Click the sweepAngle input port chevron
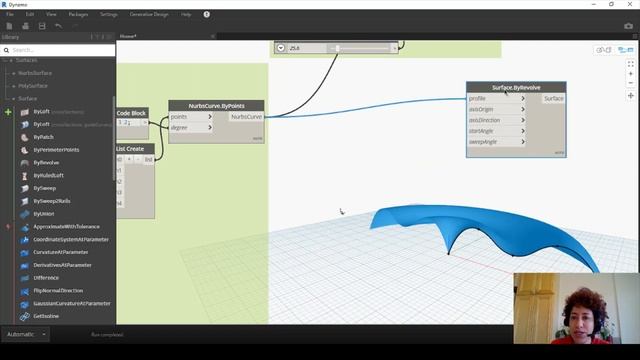This screenshot has height=360, width=640. 522,142
